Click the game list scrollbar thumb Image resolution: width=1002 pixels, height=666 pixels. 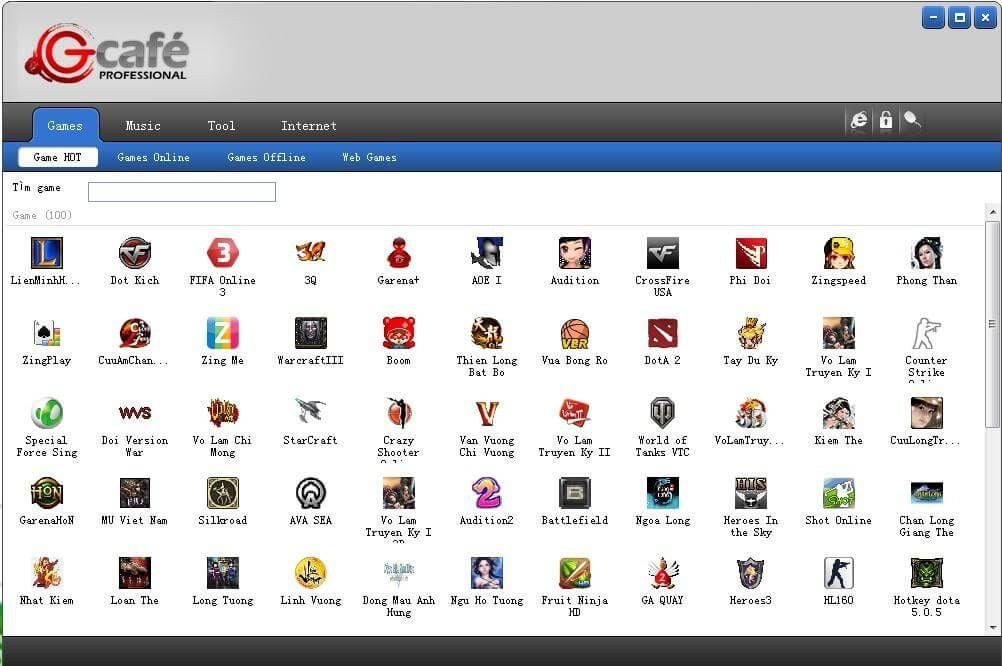point(992,324)
